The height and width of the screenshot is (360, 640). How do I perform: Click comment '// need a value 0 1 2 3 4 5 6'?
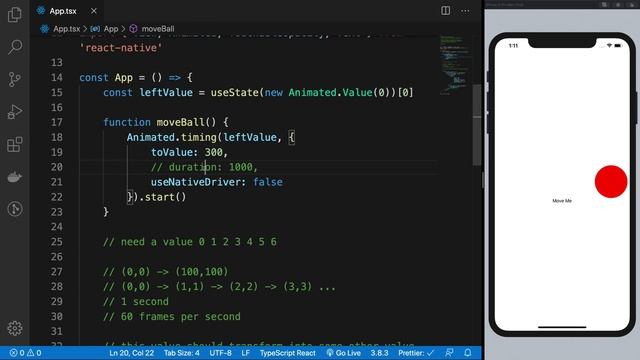point(190,242)
